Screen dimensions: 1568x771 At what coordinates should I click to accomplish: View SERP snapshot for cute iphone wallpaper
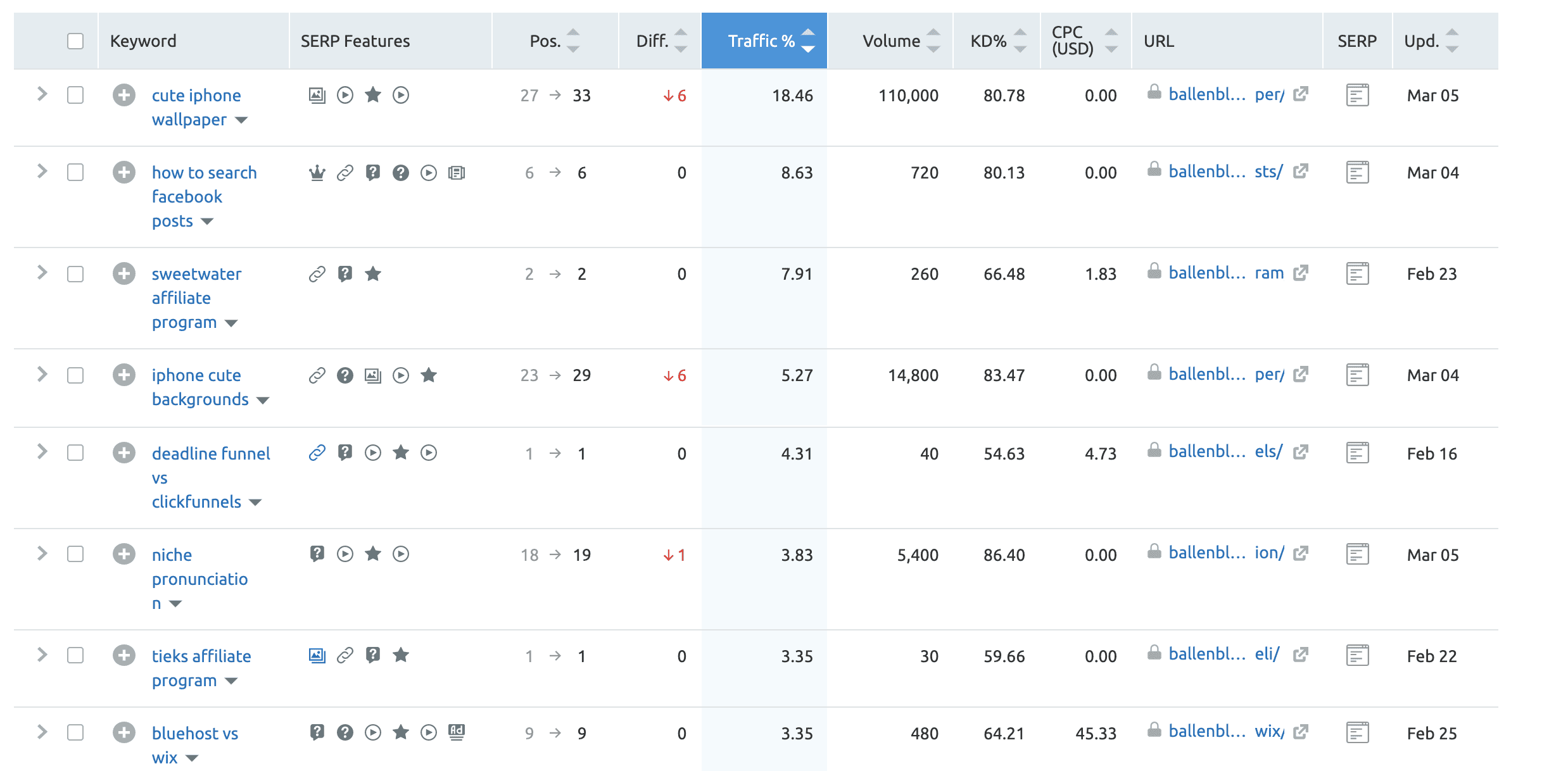coord(1357,96)
